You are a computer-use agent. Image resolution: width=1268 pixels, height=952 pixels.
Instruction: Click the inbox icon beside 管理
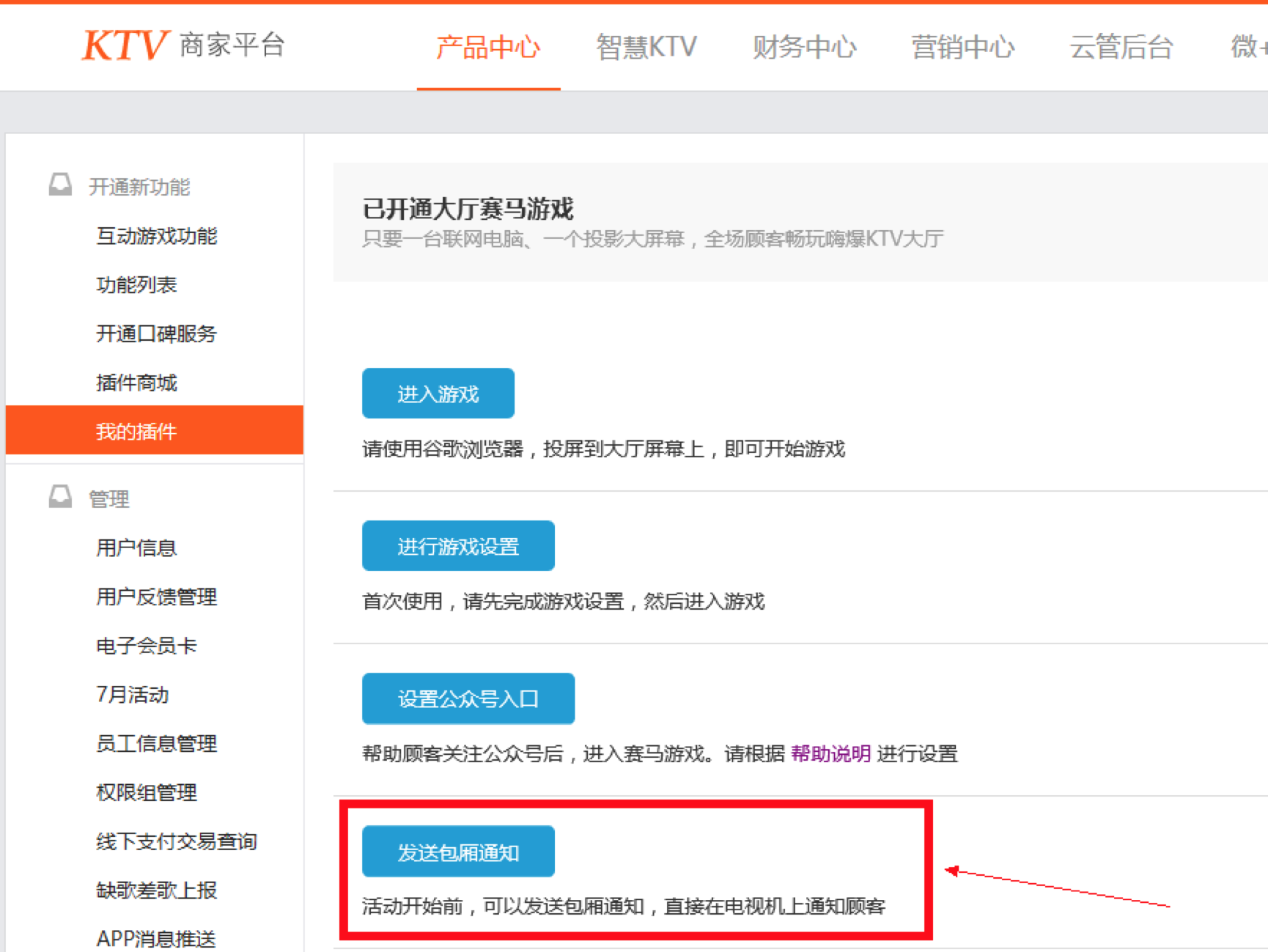tap(60, 497)
